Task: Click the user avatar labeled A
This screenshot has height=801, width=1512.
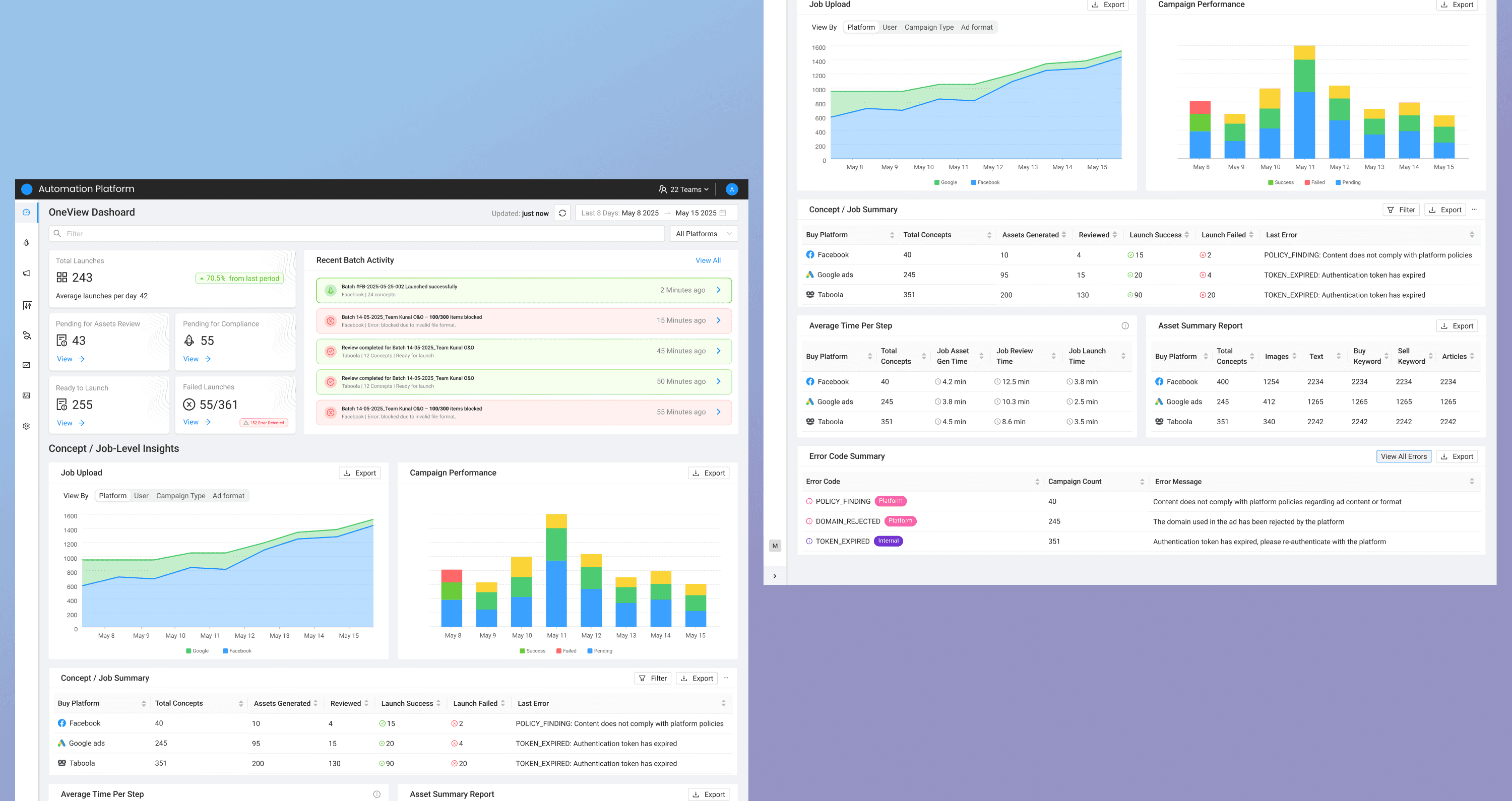Action: click(x=731, y=189)
